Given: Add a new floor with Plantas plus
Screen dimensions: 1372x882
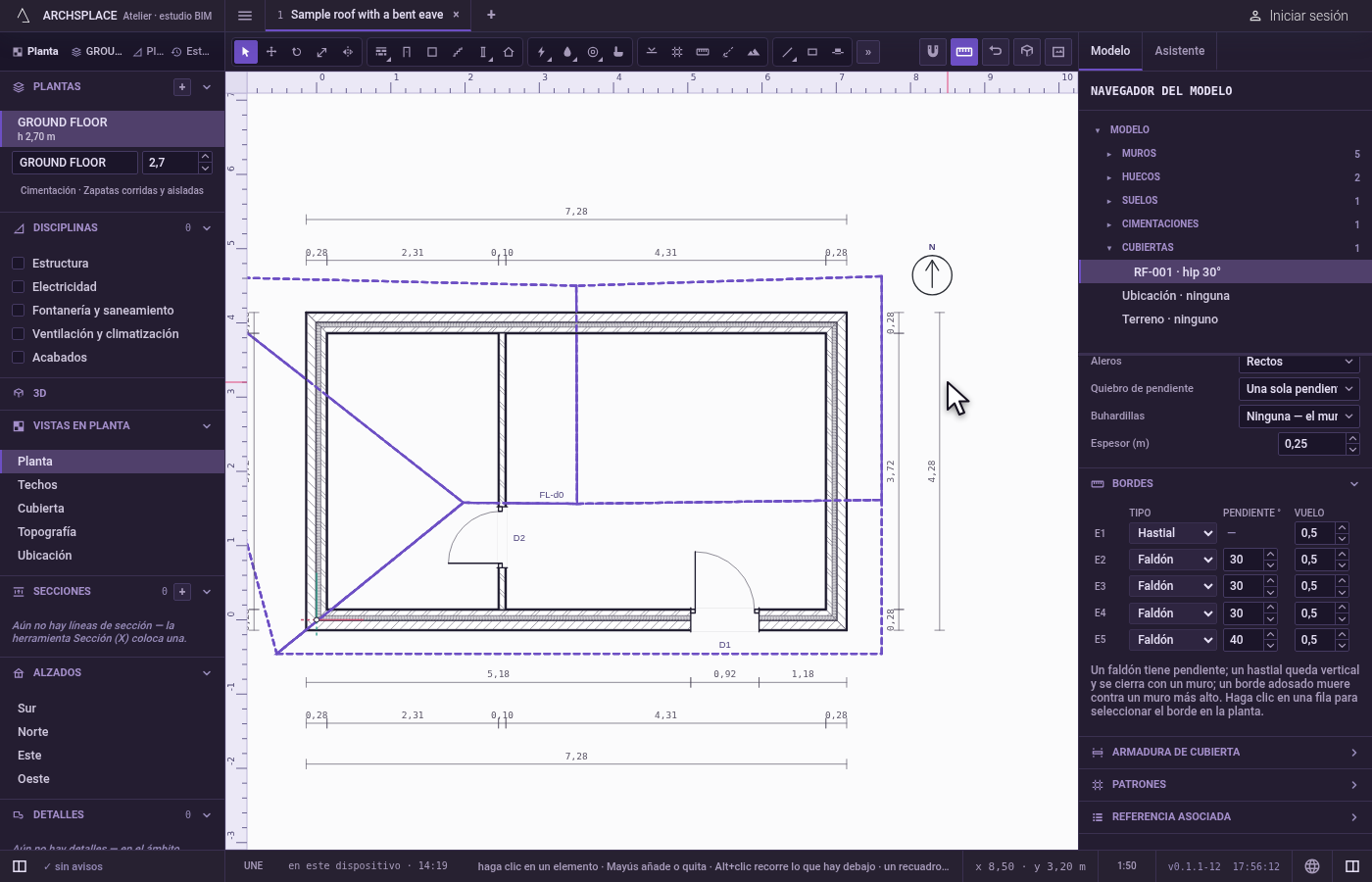Looking at the screenshot, I should point(182,87).
